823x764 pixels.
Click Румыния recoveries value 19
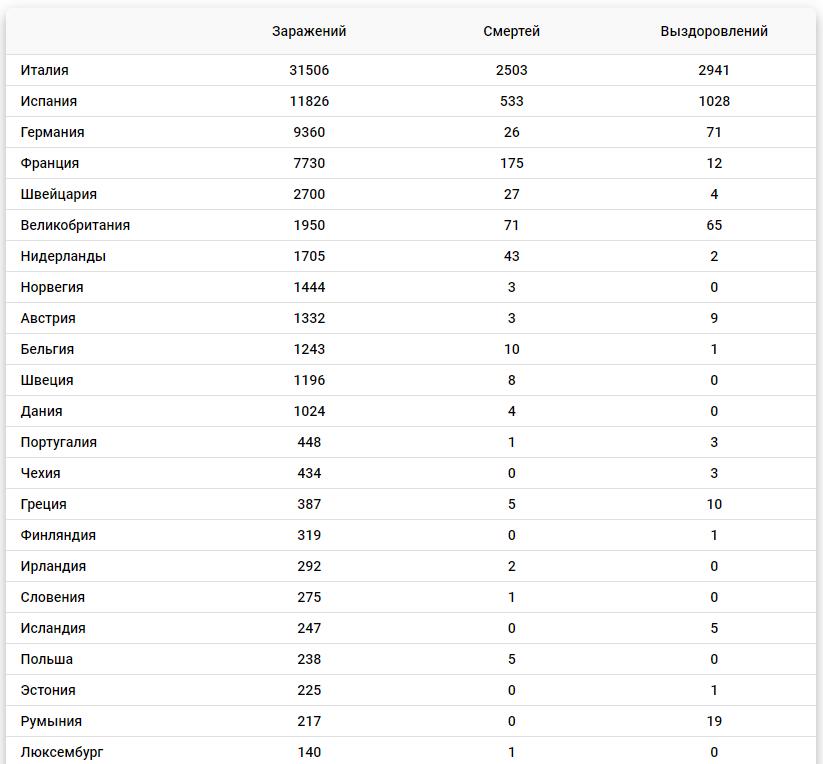pyautogui.click(x=714, y=721)
